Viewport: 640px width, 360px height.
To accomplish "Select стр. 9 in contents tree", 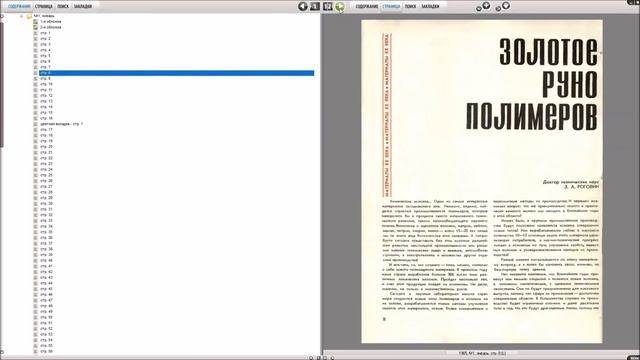I will (x=45, y=79).
